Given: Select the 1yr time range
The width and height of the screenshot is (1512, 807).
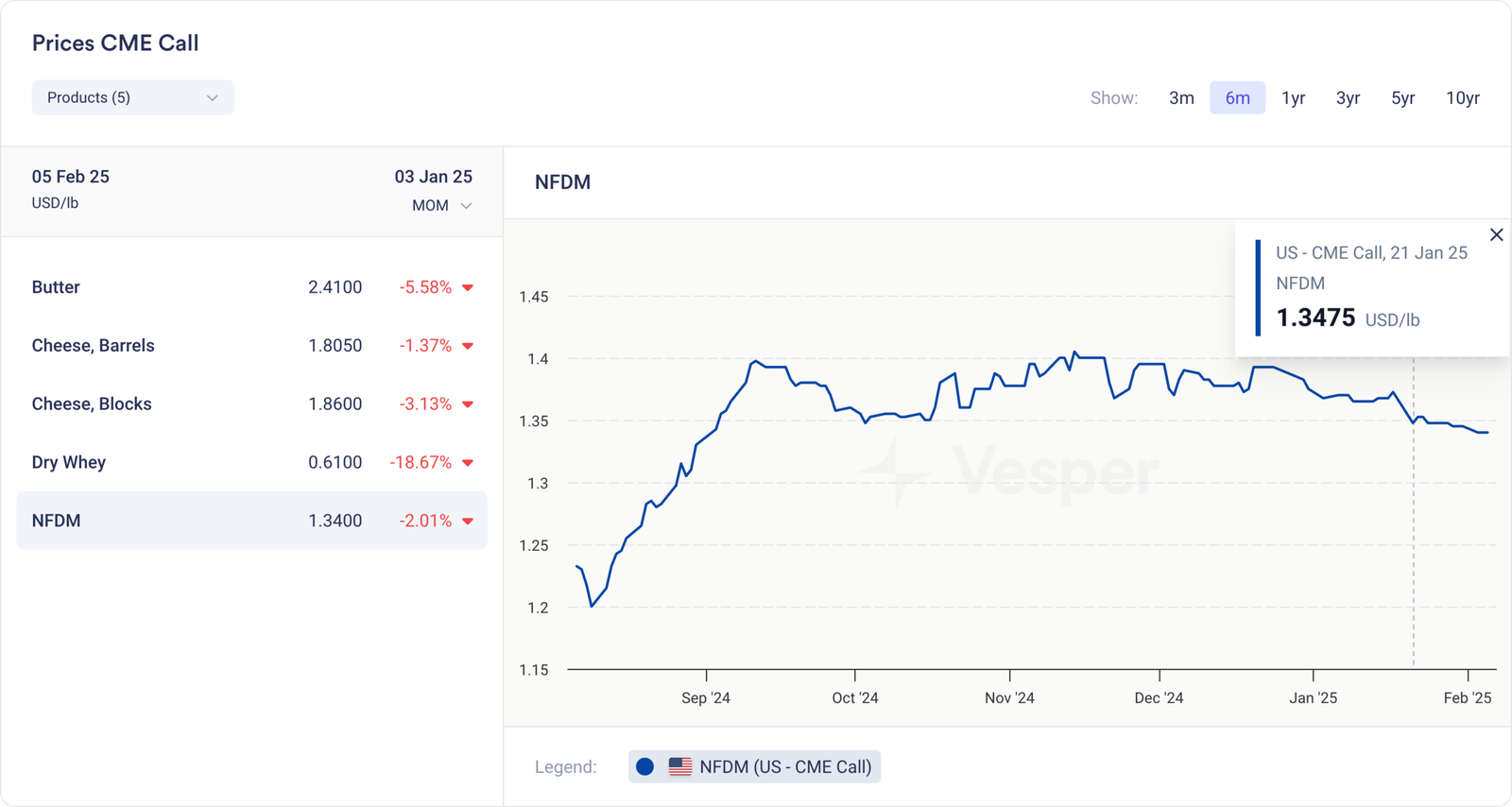Looking at the screenshot, I should point(1293,97).
